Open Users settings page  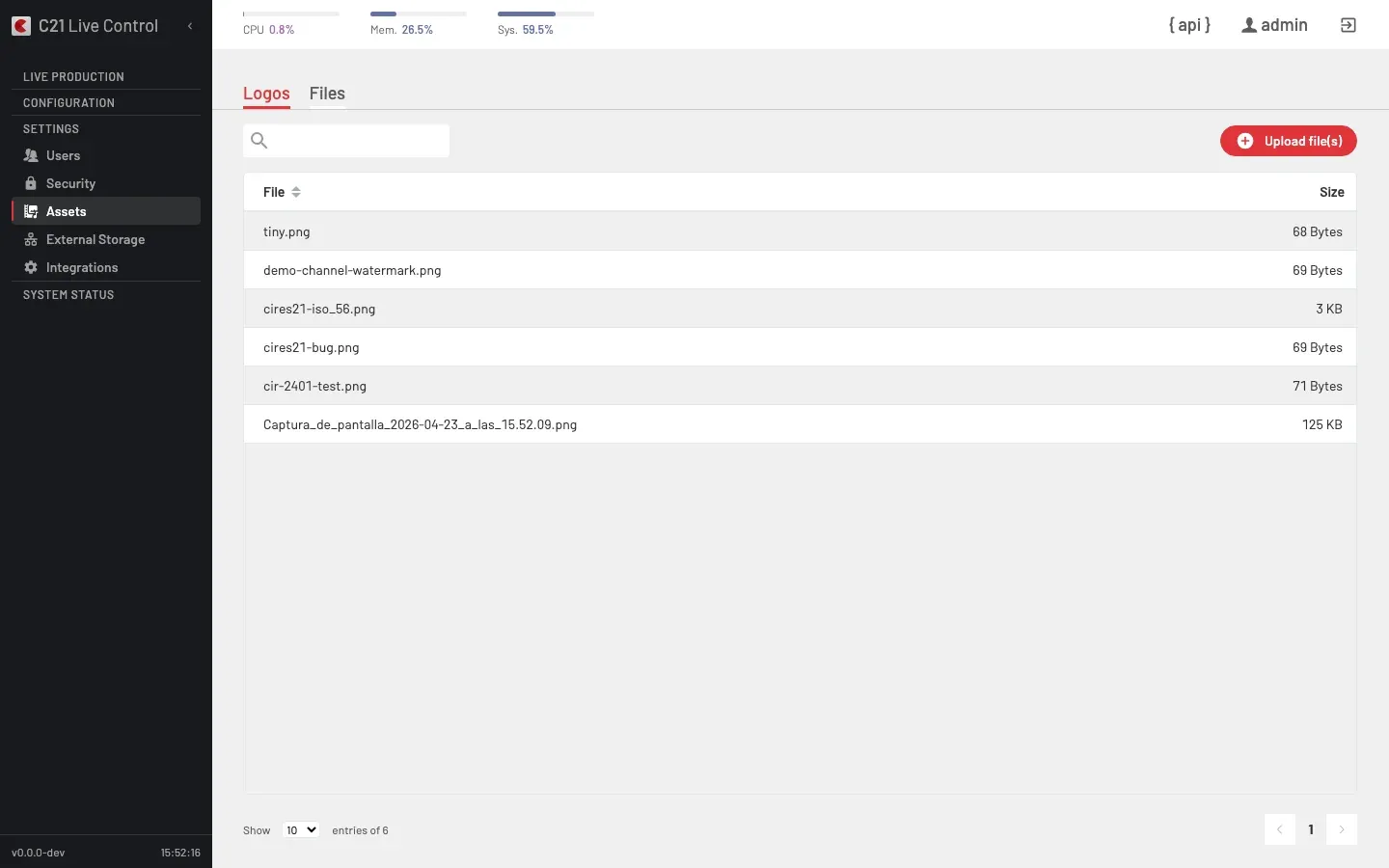[x=106, y=155]
